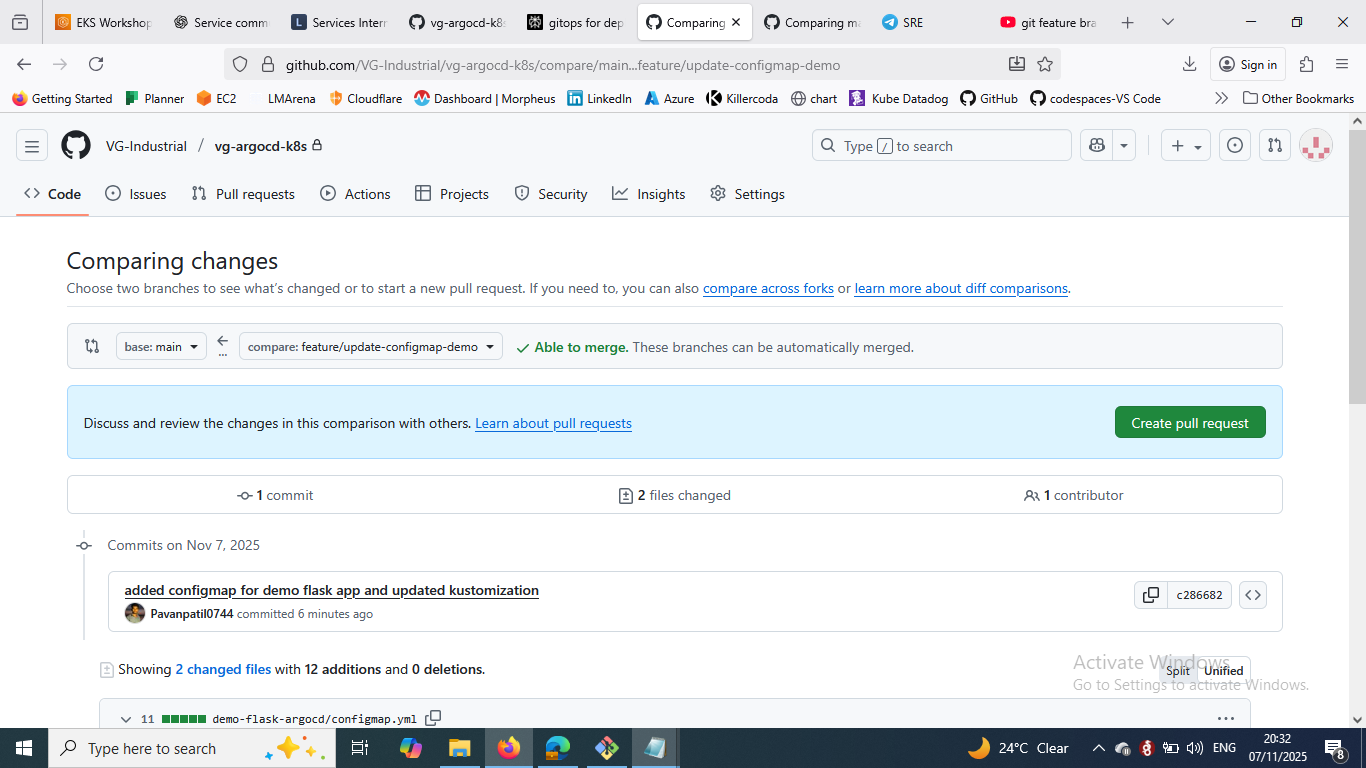The image size is (1366, 768).
Task: Go to the Pull requests tab
Action: coord(243,194)
